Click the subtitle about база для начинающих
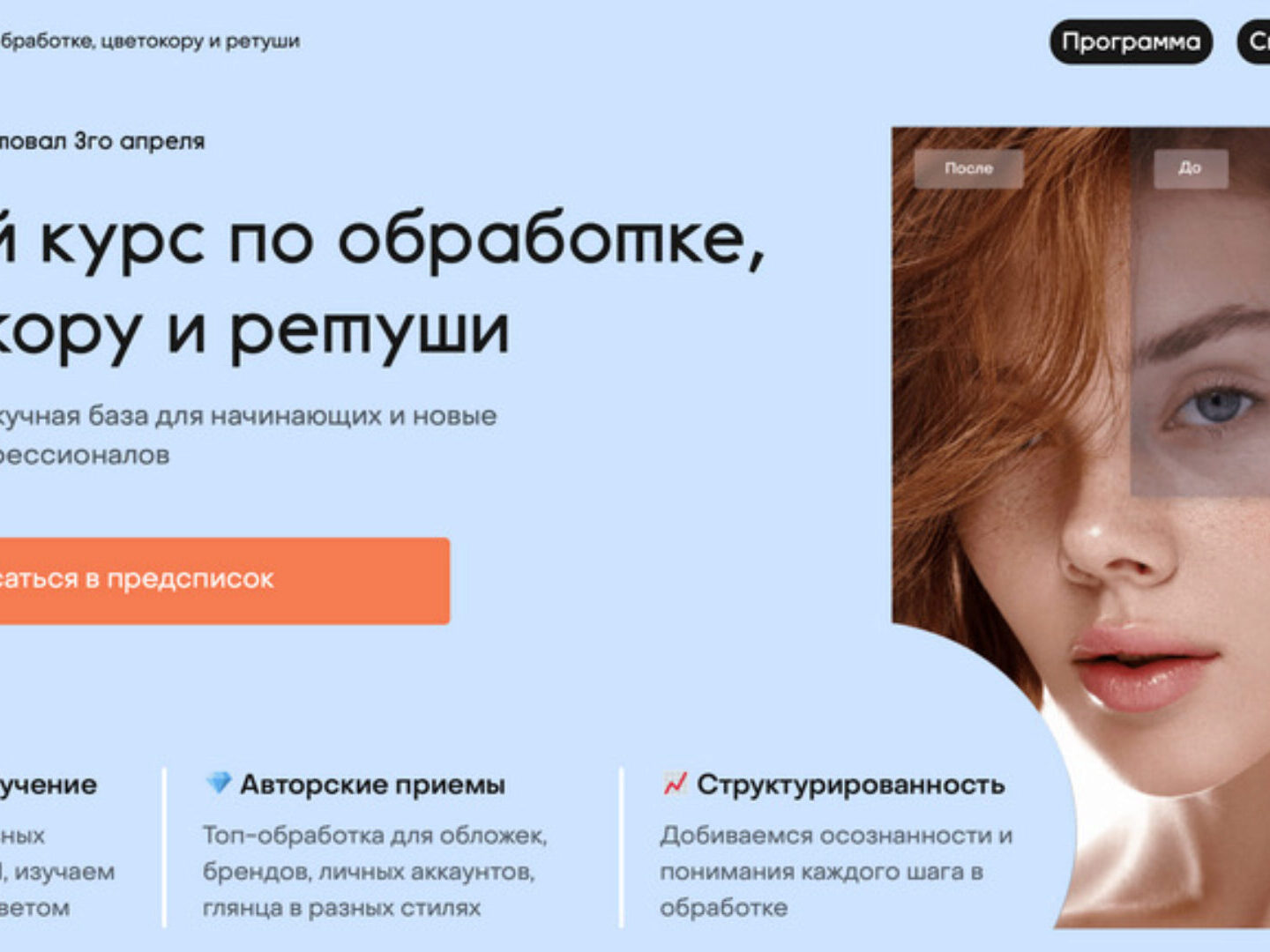This screenshot has height=952, width=1270. [x=249, y=435]
